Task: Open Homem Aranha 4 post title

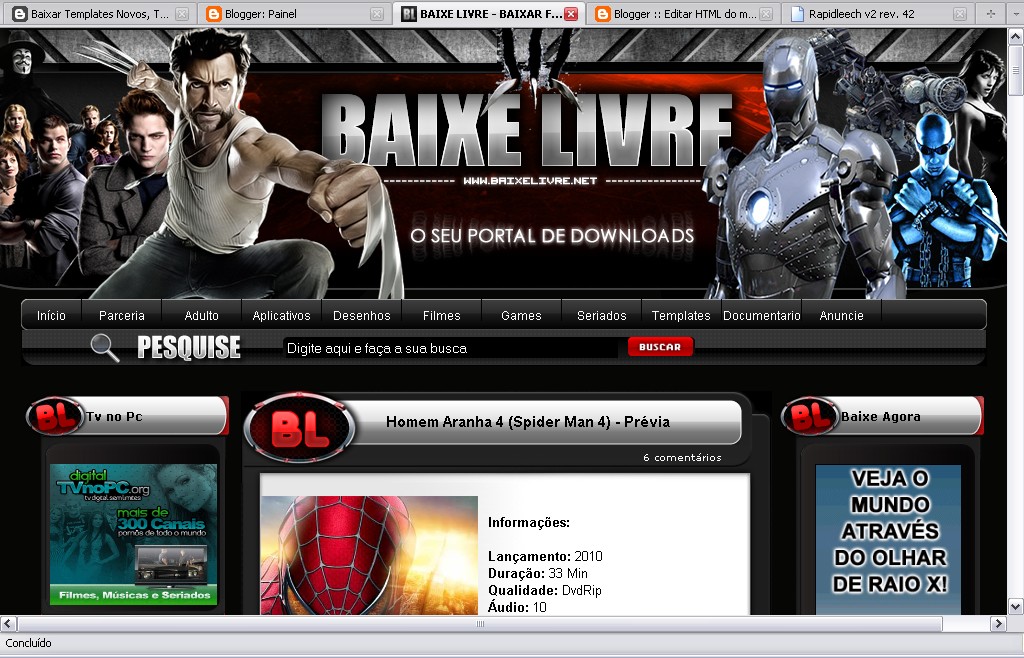Action: coord(528,422)
